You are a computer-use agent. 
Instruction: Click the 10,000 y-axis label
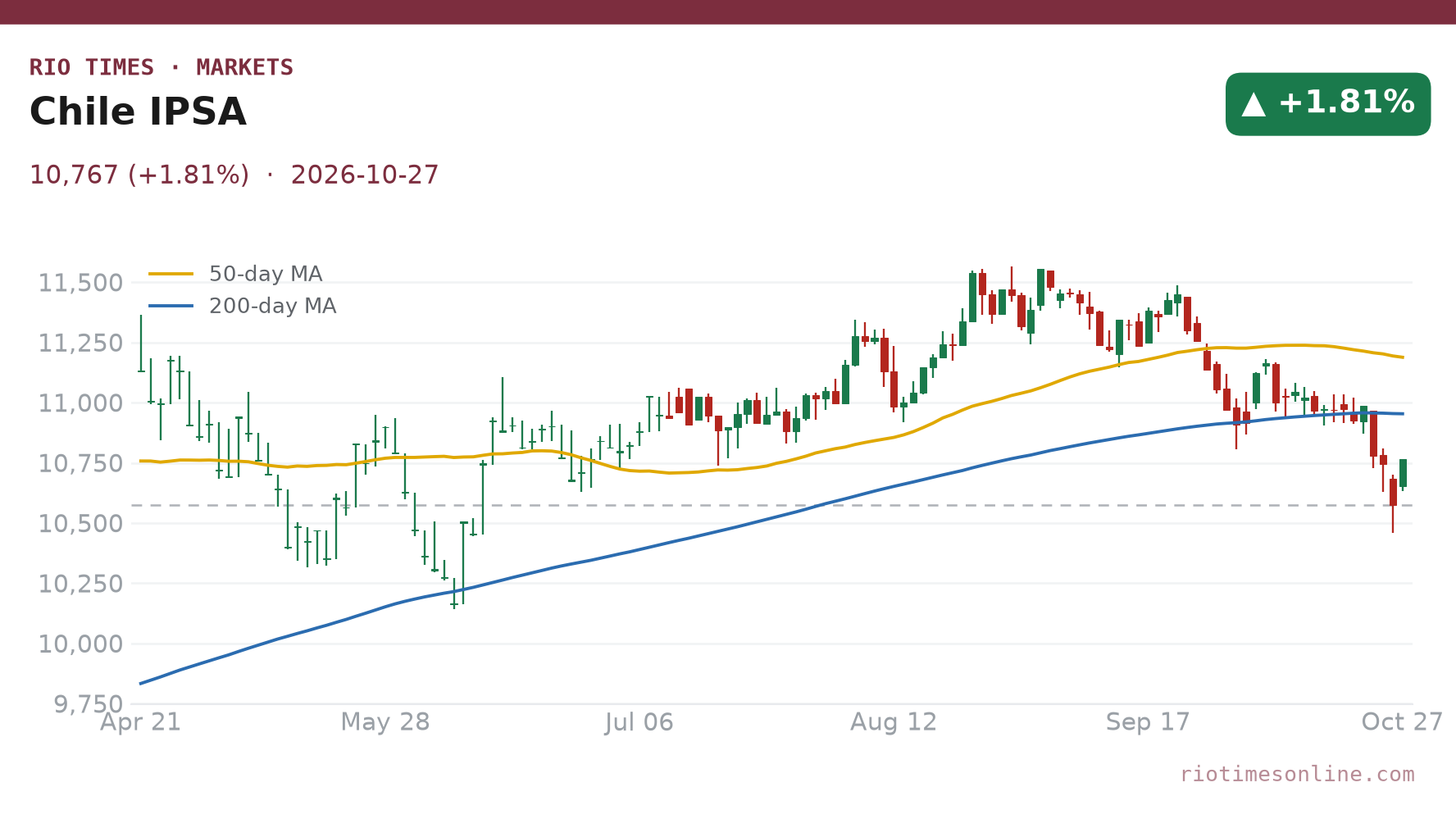pos(81,644)
